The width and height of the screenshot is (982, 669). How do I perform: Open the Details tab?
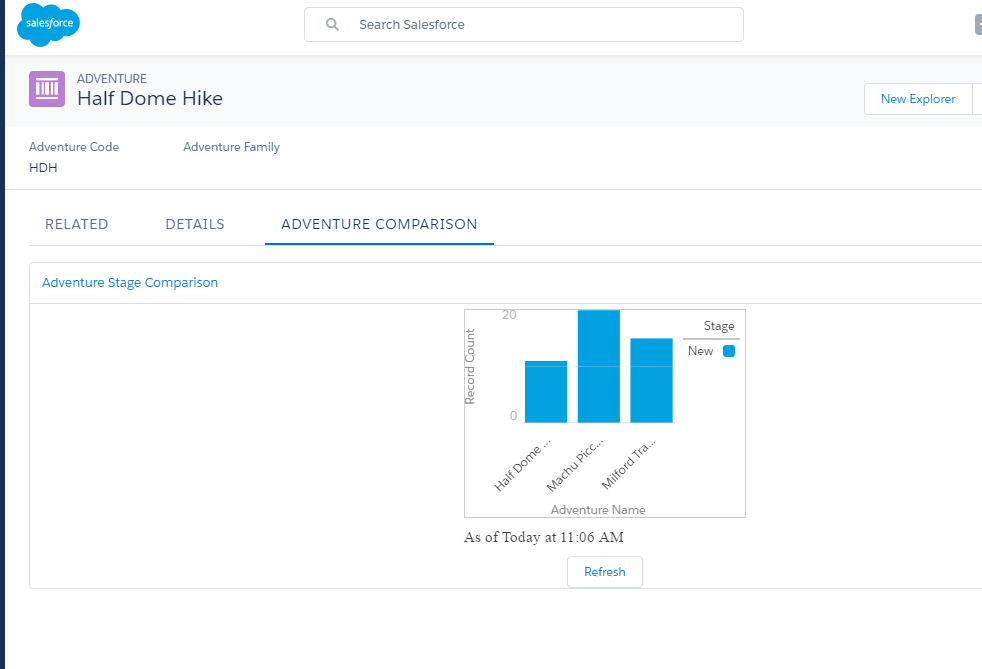[x=195, y=224]
